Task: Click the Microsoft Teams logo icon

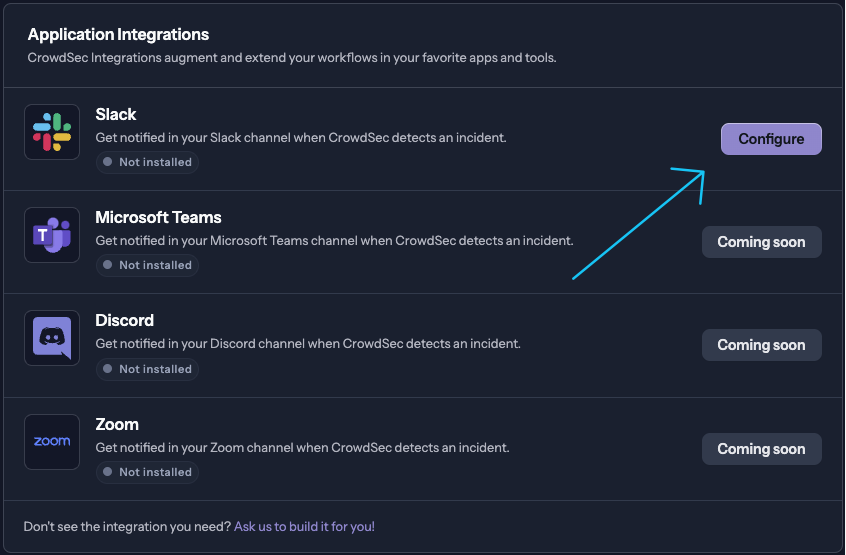Action: point(52,235)
